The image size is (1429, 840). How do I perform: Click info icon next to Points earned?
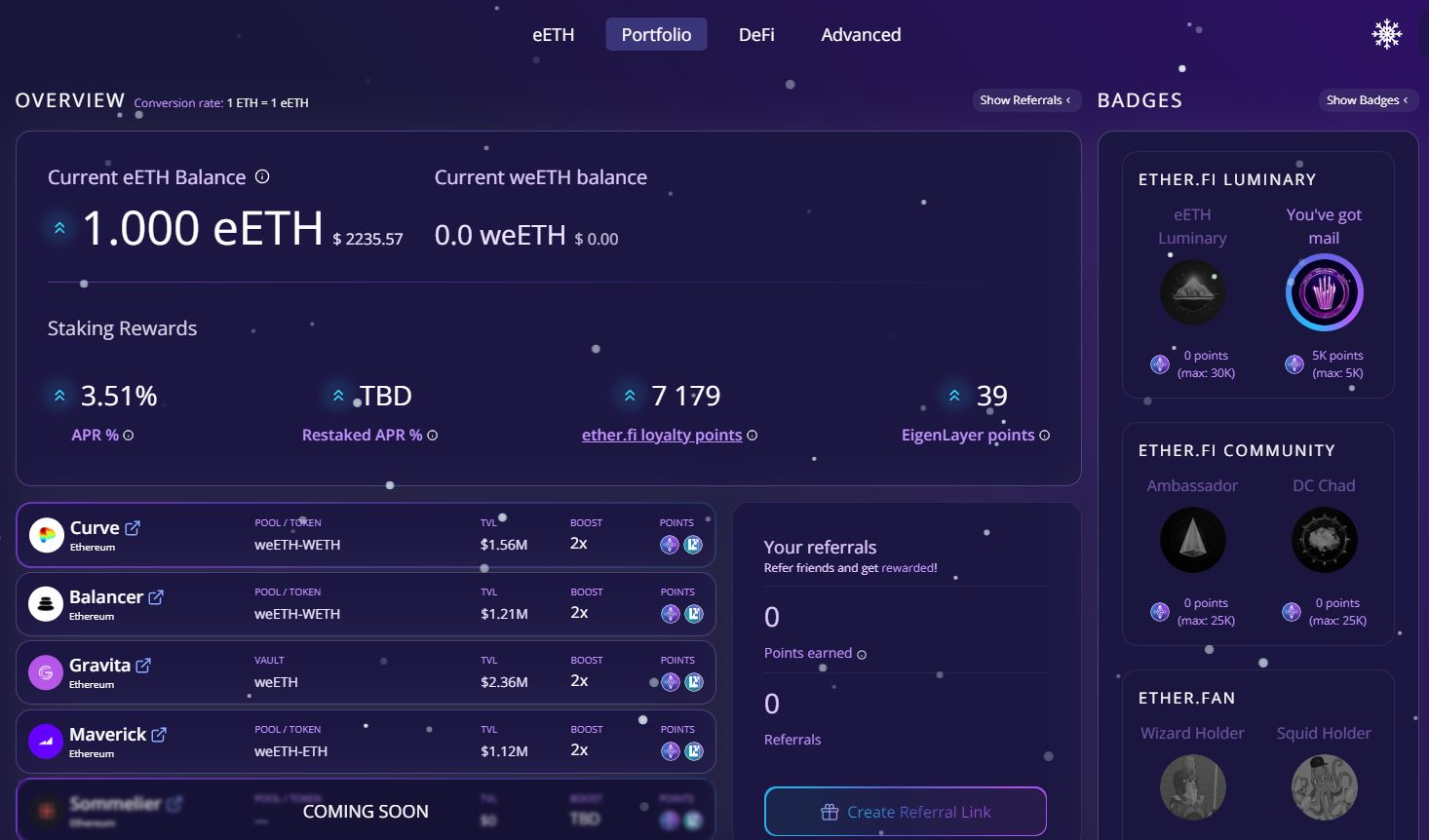tap(862, 655)
